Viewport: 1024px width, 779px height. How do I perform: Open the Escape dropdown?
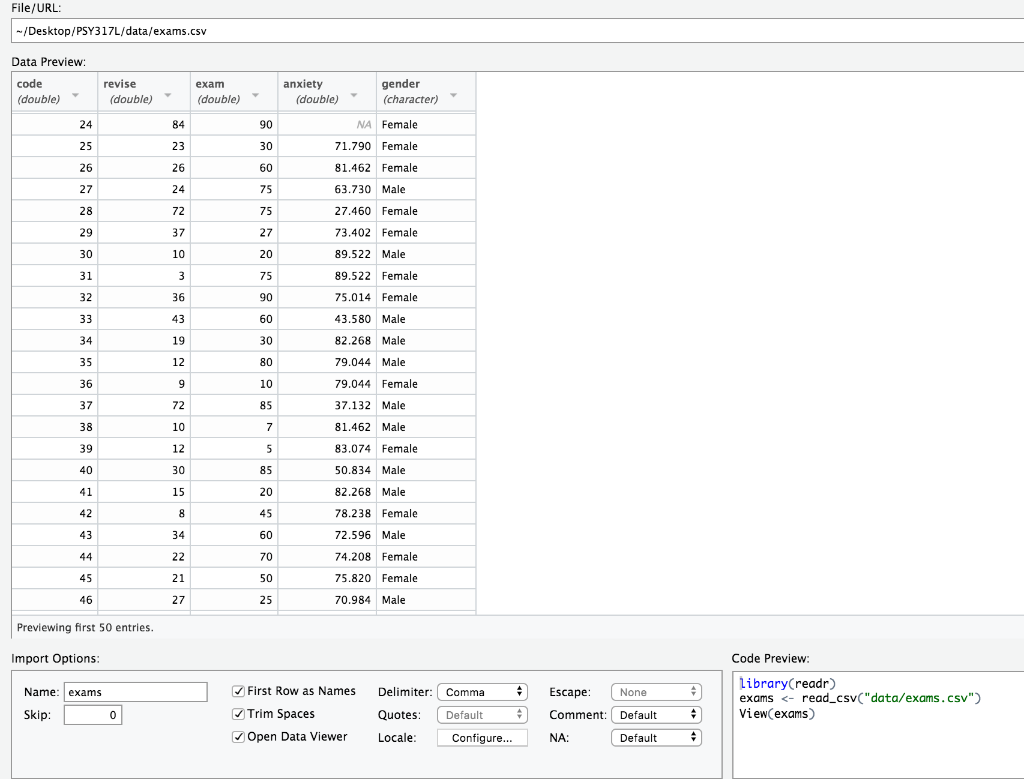click(656, 691)
